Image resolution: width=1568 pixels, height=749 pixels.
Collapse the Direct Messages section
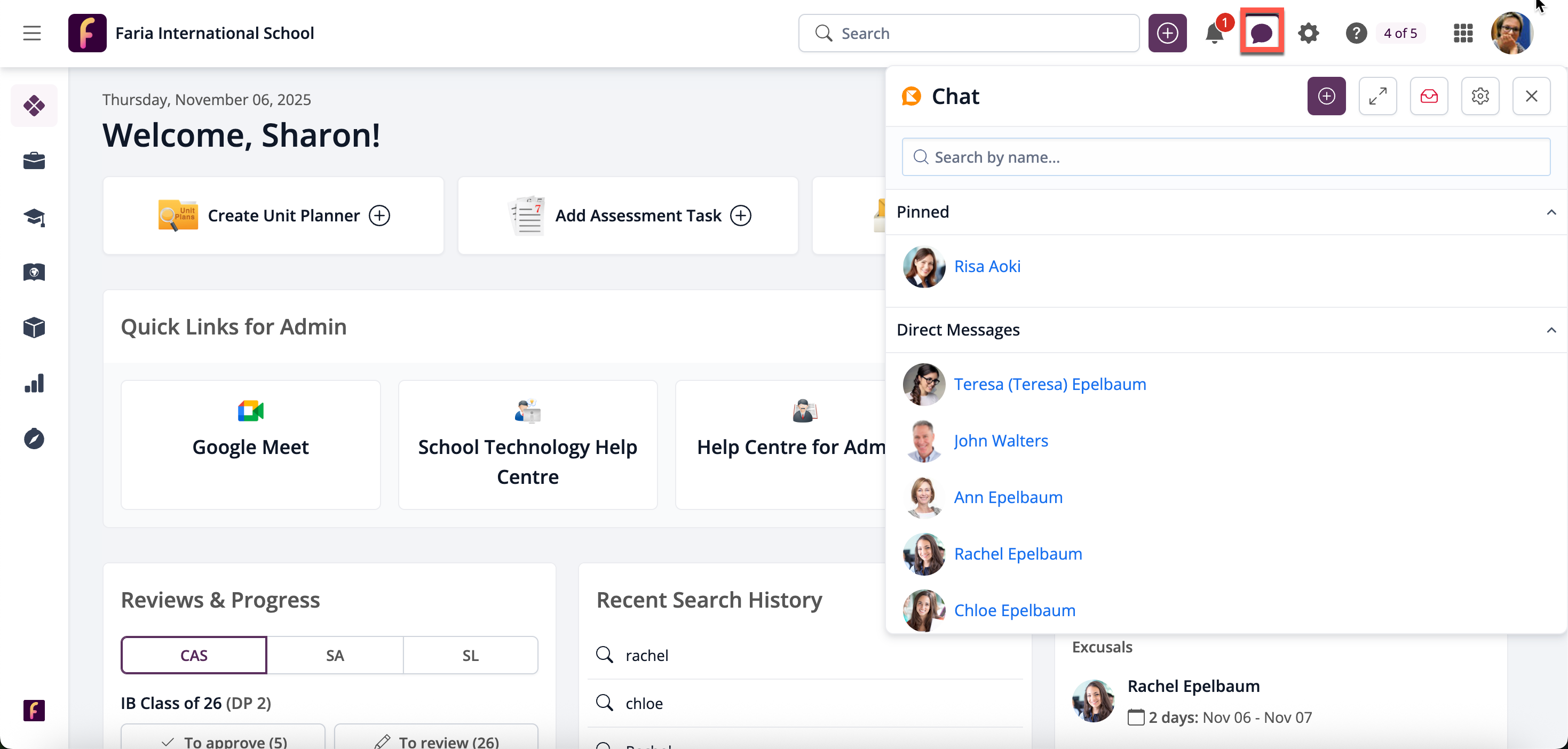pyautogui.click(x=1551, y=330)
